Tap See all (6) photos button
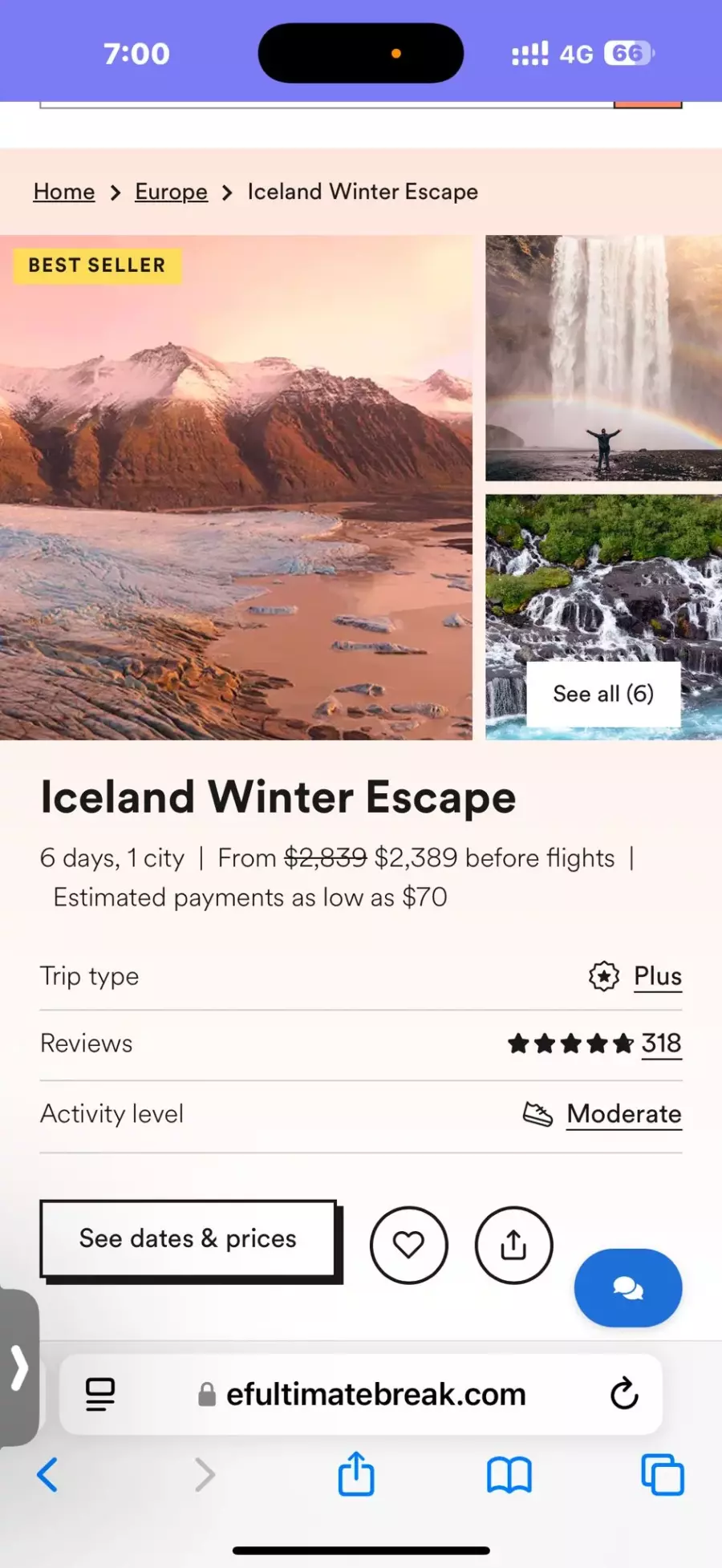This screenshot has height=1568, width=722. point(603,694)
